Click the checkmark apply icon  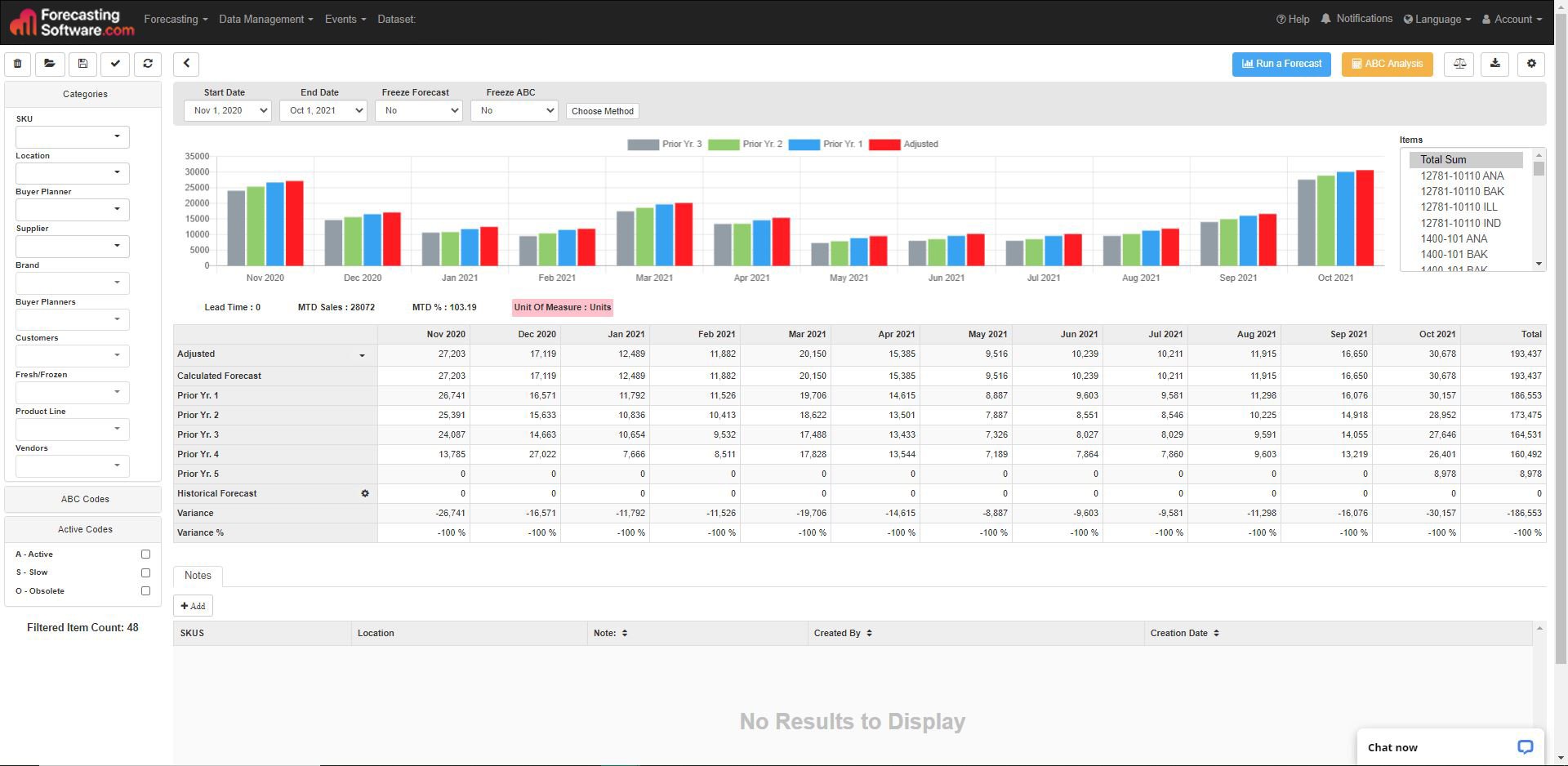tap(115, 64)
